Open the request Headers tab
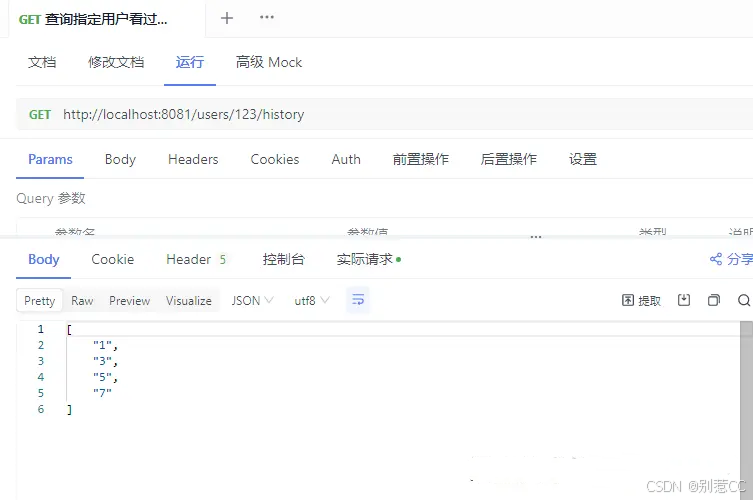 (x=193, y=159)
